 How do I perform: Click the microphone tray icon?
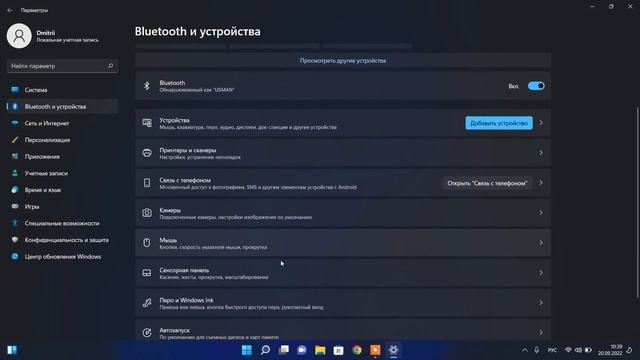coord(536,350)
